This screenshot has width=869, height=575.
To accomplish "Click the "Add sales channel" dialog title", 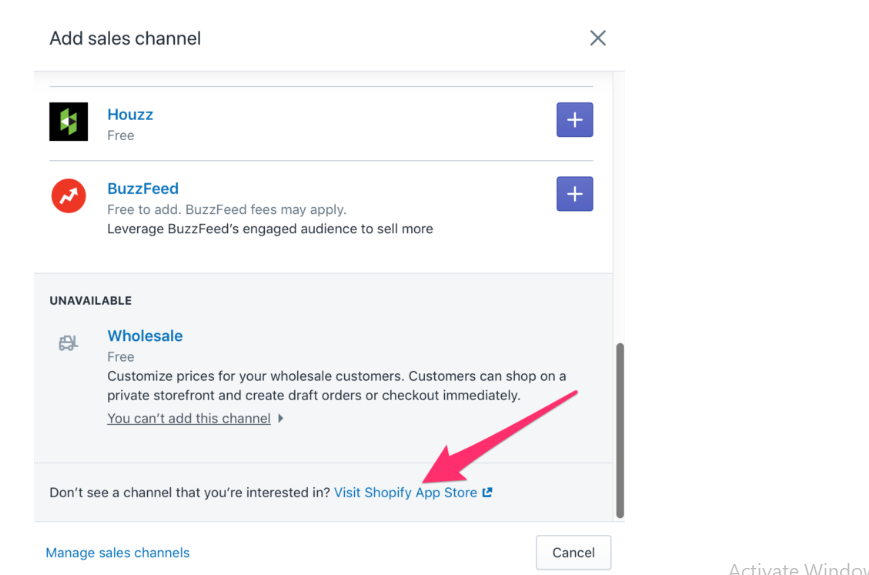I will tap(125, 39).
